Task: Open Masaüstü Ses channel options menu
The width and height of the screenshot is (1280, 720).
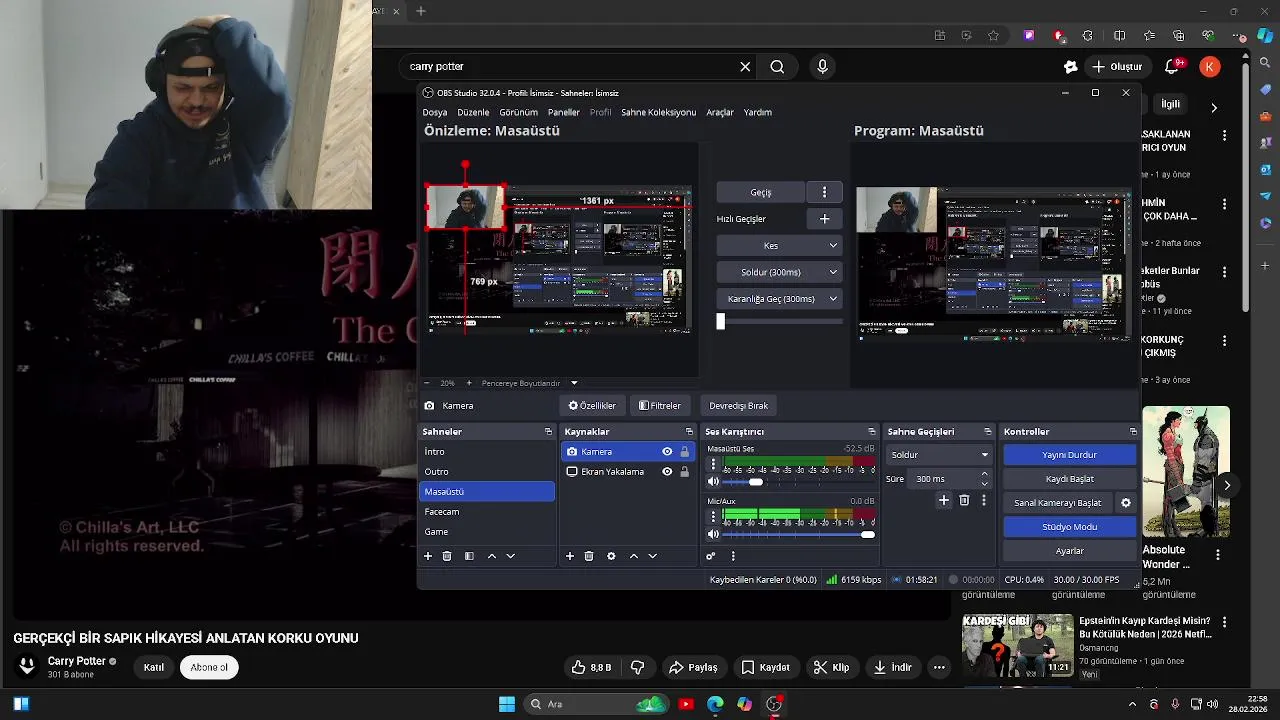Action: pos(713,465)
